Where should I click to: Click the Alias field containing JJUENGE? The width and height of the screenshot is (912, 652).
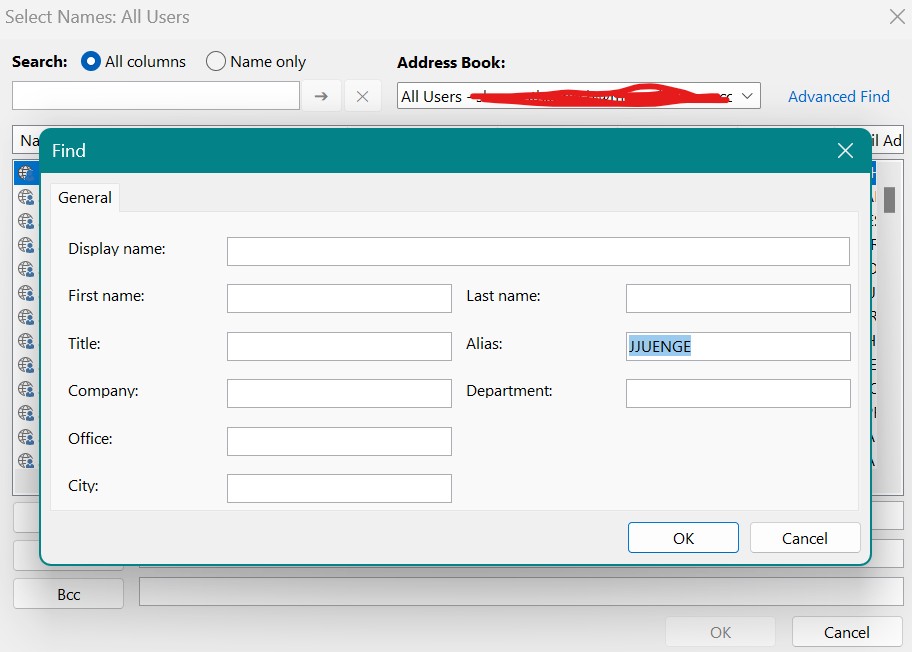(738, 346)
